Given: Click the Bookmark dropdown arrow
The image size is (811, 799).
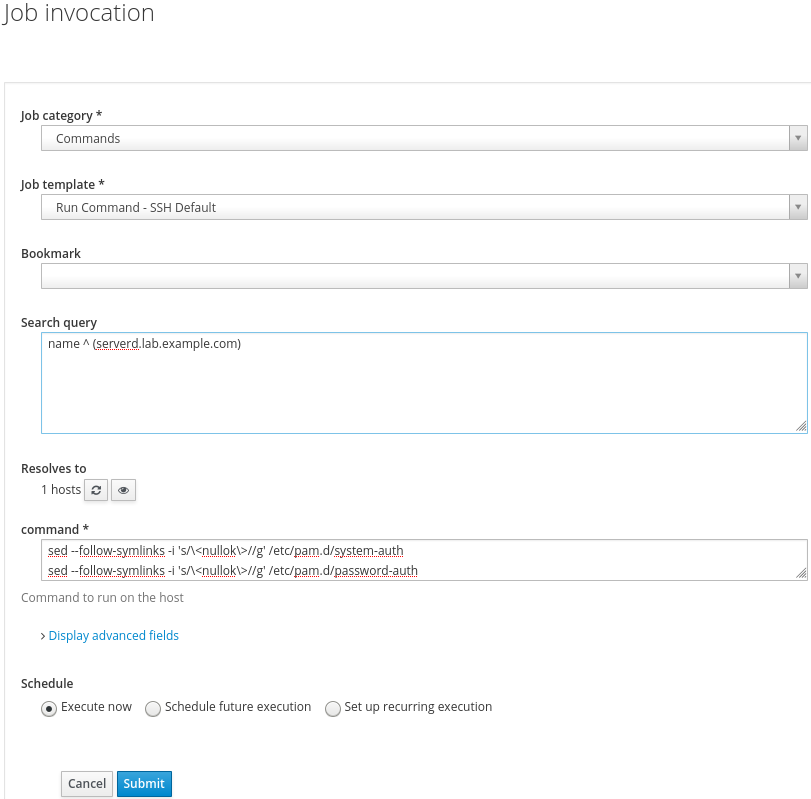Looking at the screenshot, I should click(798, 276).
